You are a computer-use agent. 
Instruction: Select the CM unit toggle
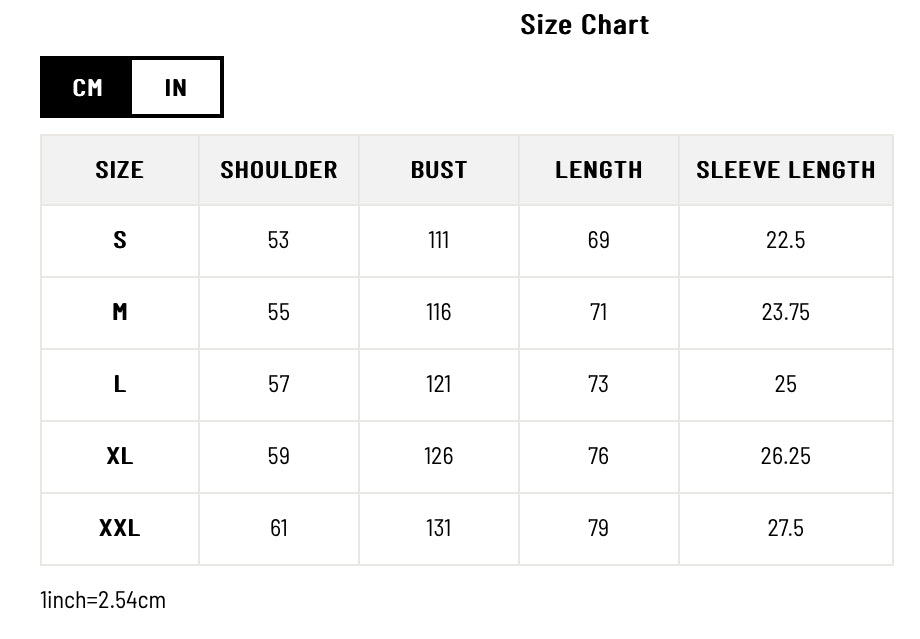pyautogui.click(x=87, y=87)
